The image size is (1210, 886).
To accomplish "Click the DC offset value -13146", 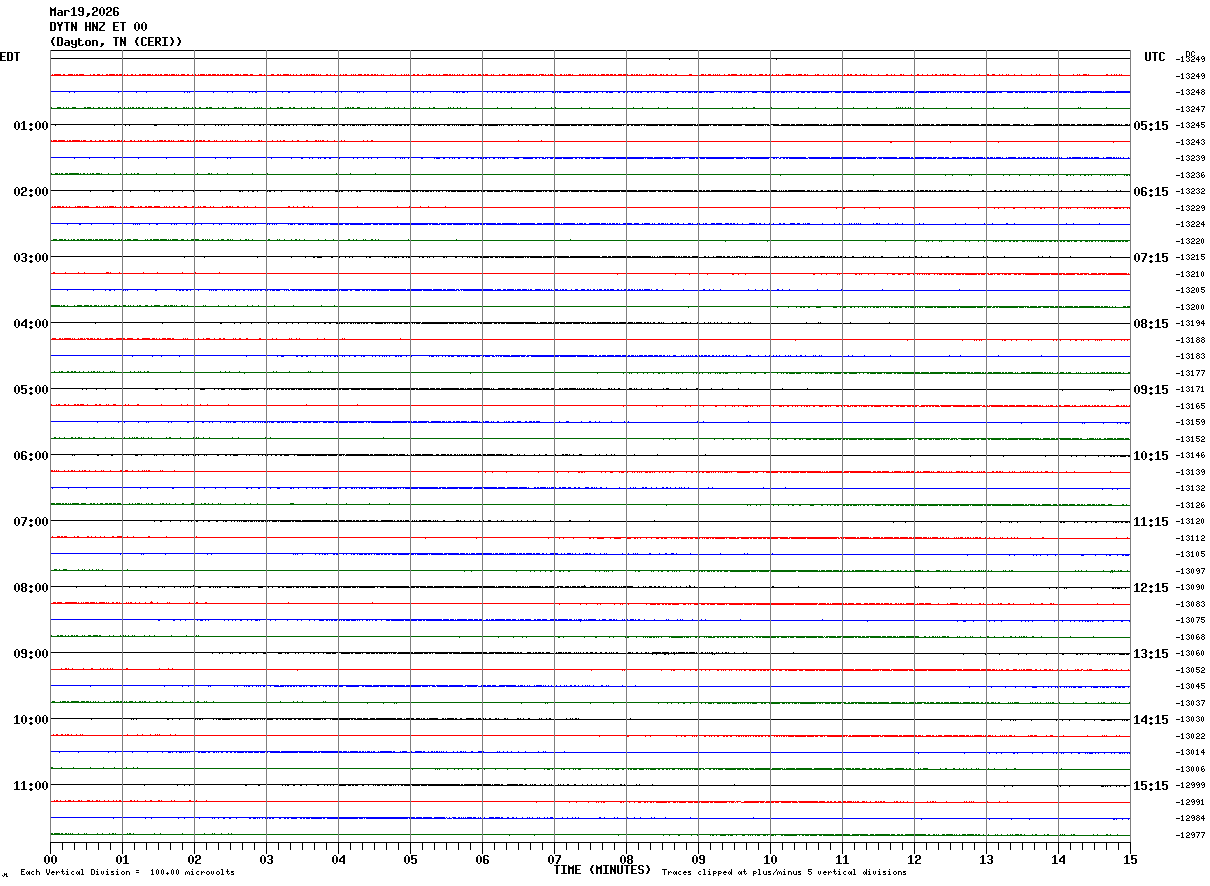I will (1190, 455).
